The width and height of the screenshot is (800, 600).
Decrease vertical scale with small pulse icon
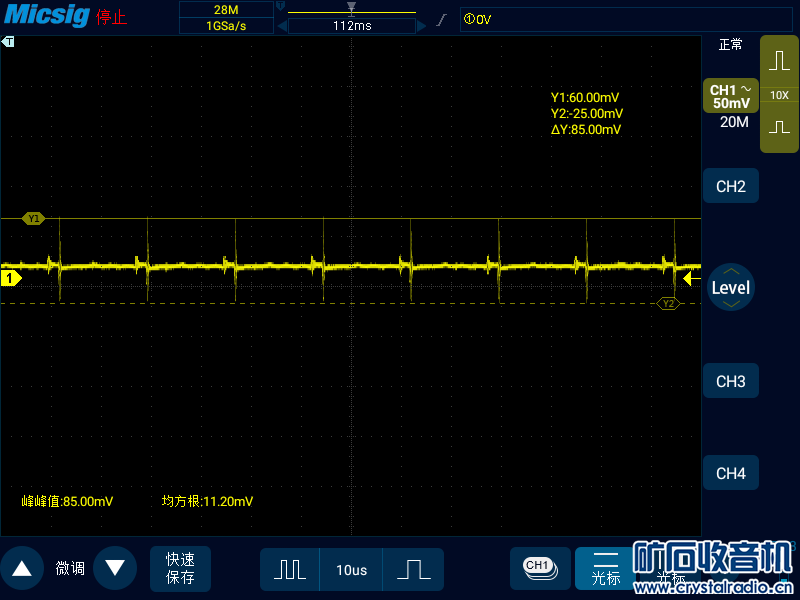click(x=779, y=127)
